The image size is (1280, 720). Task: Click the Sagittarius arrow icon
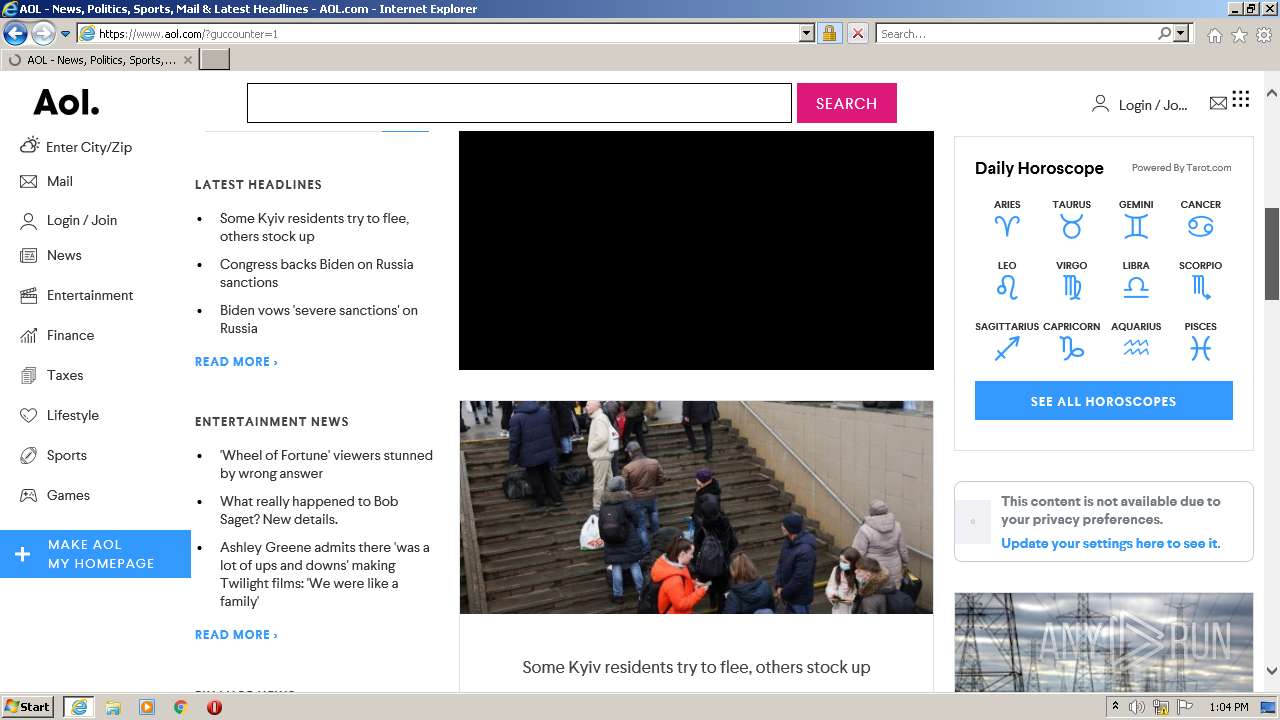point(1007,349)
